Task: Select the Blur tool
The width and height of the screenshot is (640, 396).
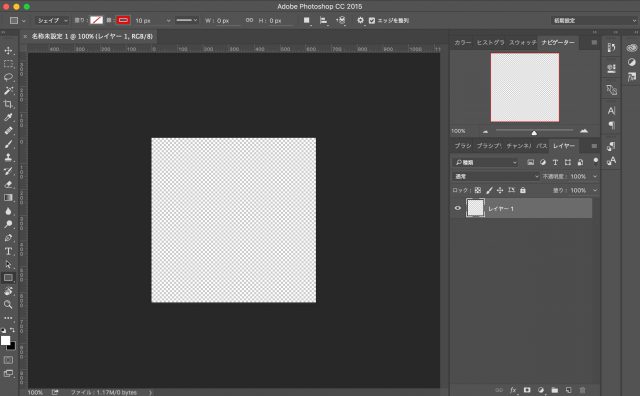Action: pos(8,211)
